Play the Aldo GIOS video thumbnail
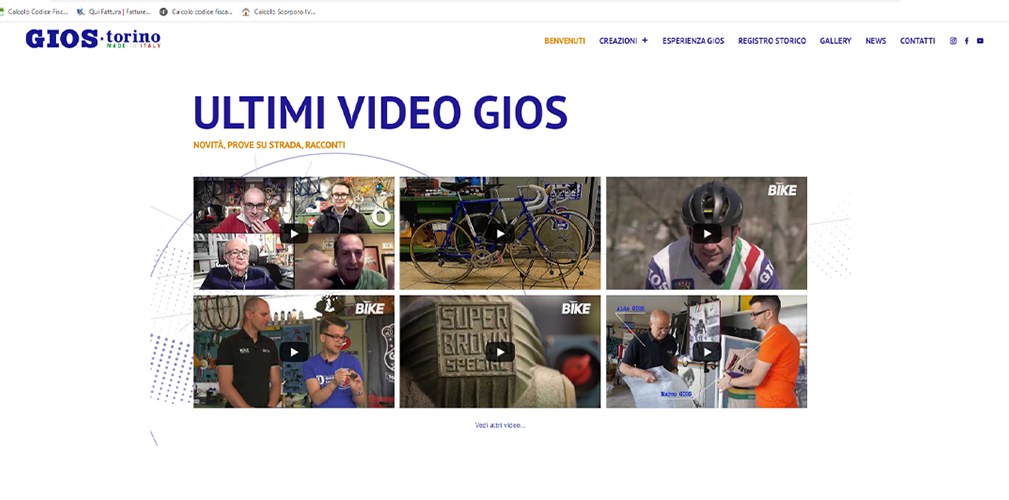 (706, 351)
